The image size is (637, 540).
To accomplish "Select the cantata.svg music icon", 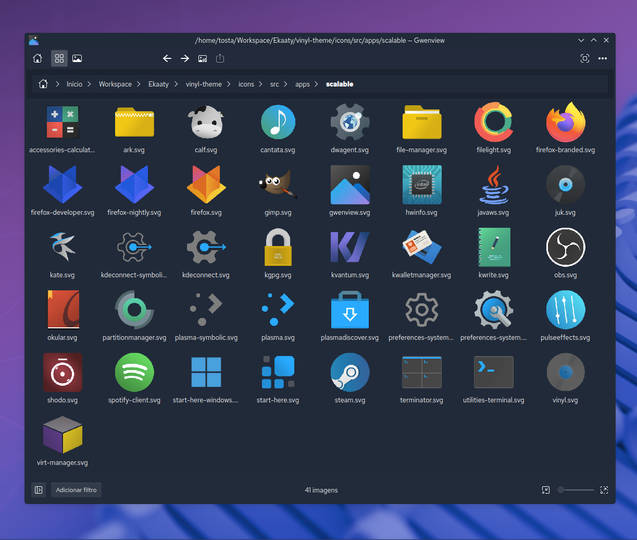I will [x=278, y=122].
